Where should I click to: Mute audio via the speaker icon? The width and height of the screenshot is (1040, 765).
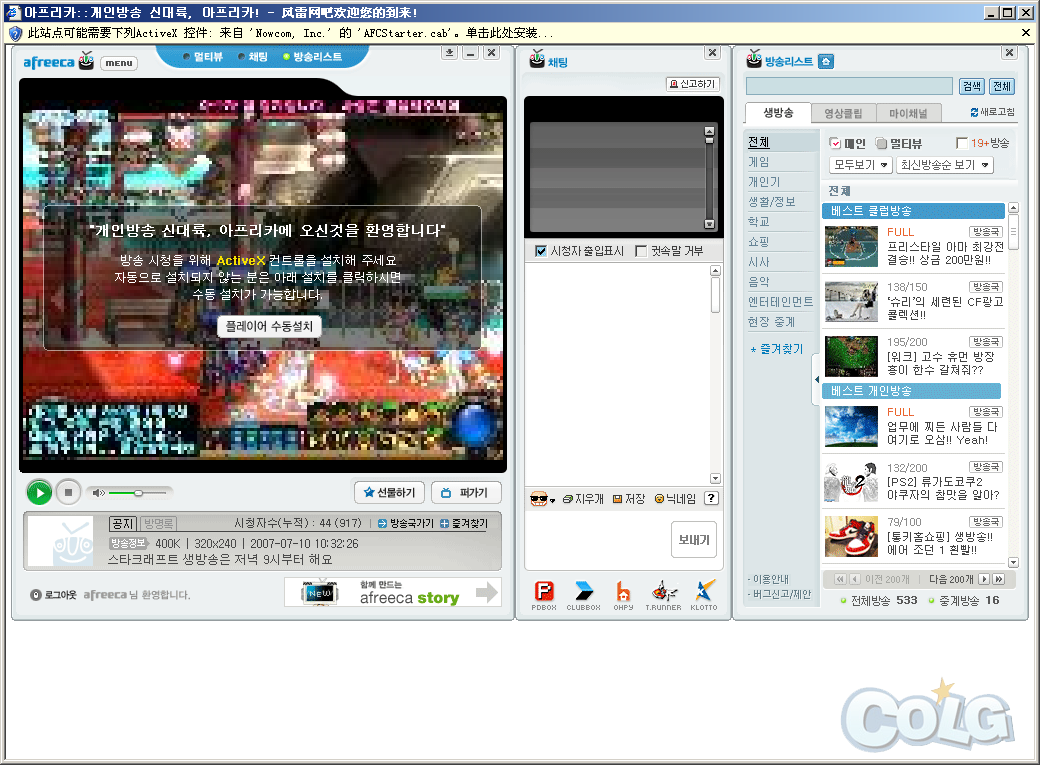pyautogui.click(x=97, y=492)
